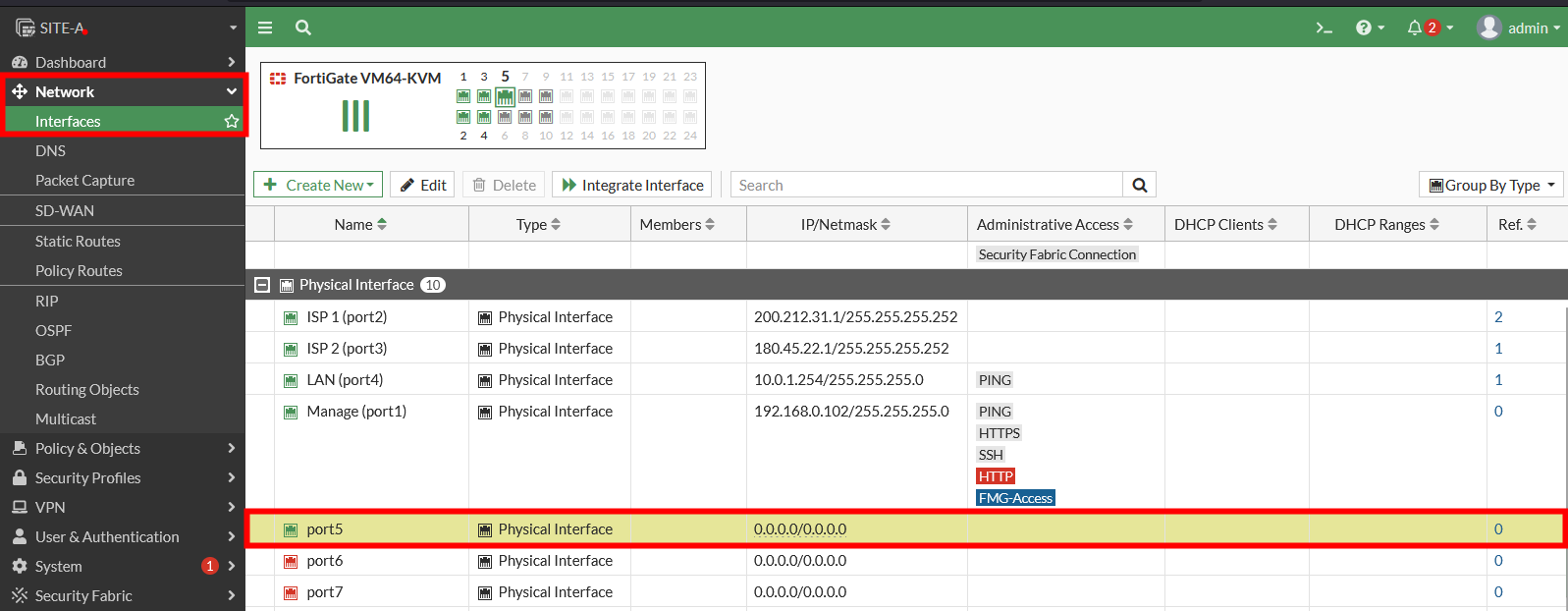Toggle the hamburger sidebar menu icon
Viewport: 1568px width, 611px height.
[265, 28]
